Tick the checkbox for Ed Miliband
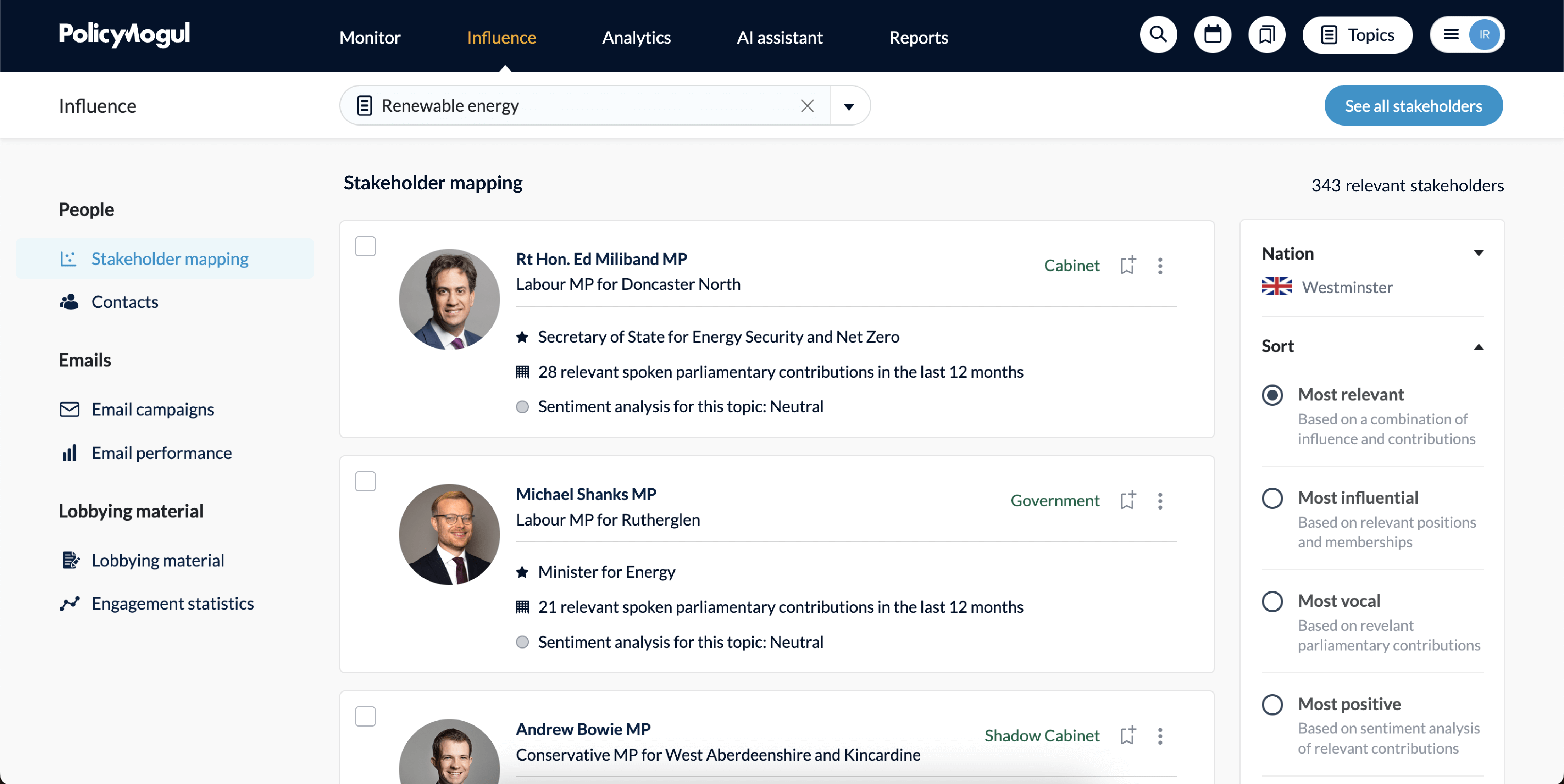 click(365, 246)
